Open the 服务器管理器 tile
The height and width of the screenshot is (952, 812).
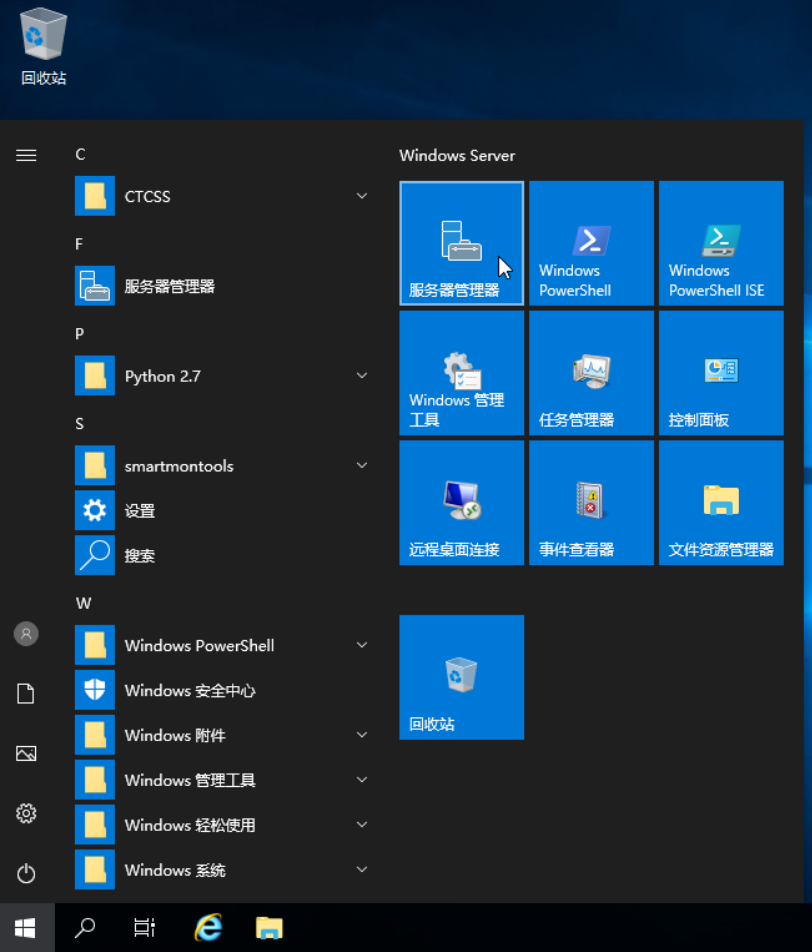click(x=462, y=243)
